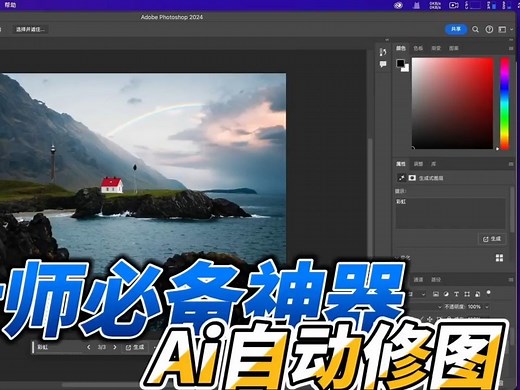
Task: Toggle the shape layers filter icon
Action: pyautogui.click(x=467, y=294)
